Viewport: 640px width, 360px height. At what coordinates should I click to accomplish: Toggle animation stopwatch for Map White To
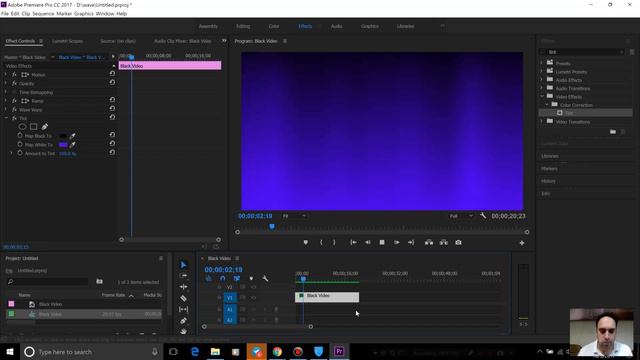(20, 144)
